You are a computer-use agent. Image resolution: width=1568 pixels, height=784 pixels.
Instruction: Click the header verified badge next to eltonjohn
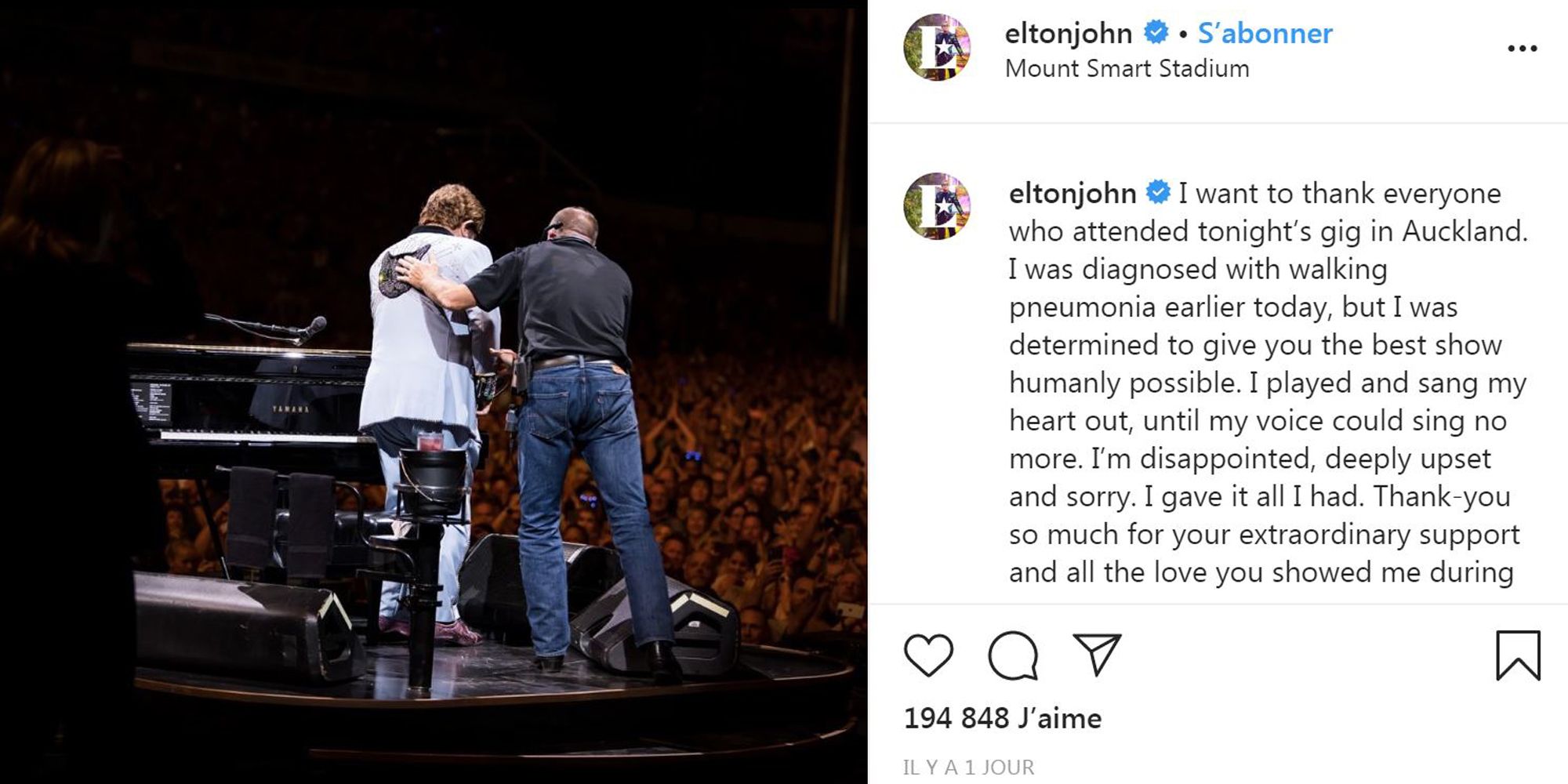click(x=1155, y=32)
